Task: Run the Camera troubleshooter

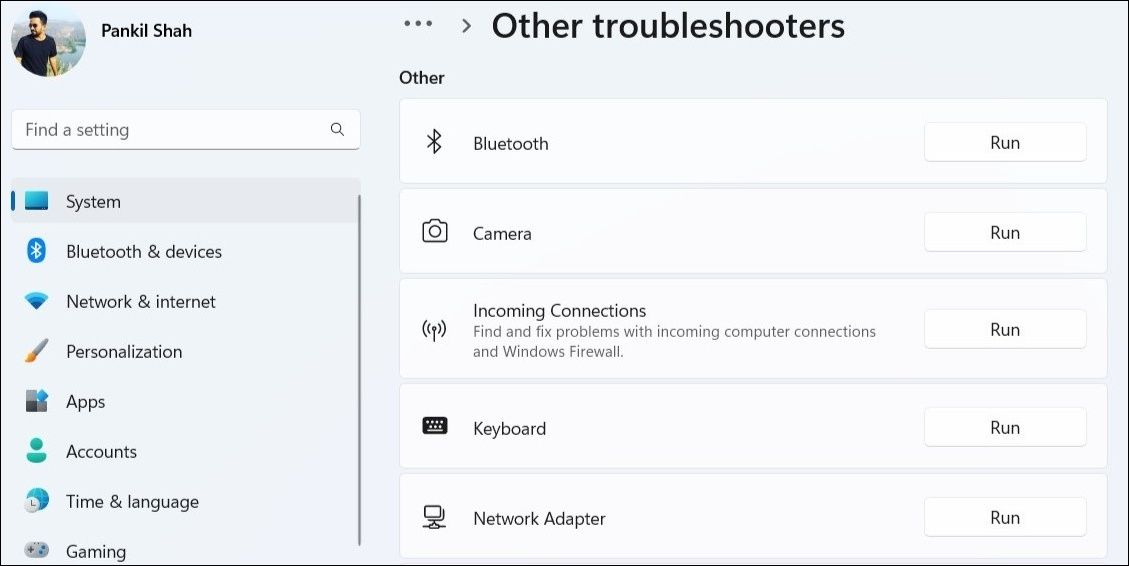Action: coord(1004,232)
